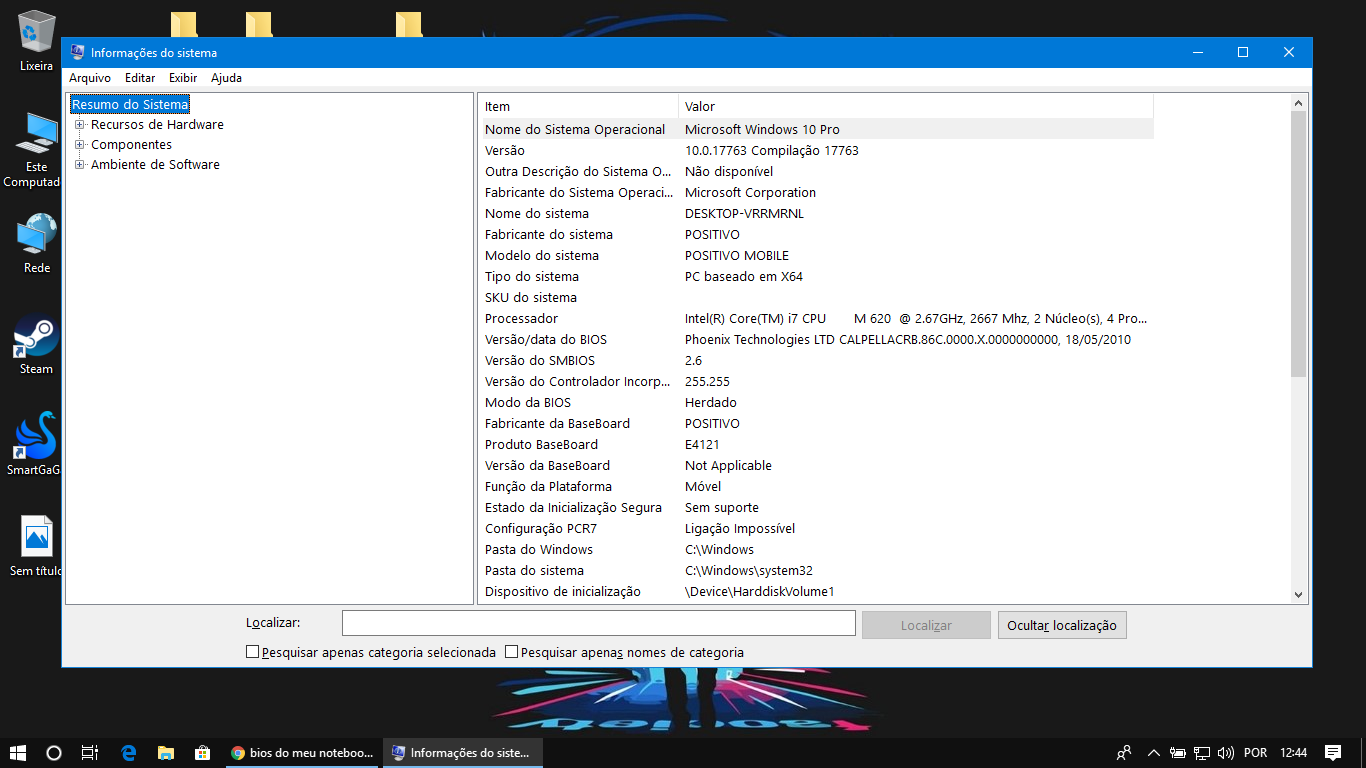The width and height of the screenshot is (1366, 768).
Task: Select Dispositivo de inicialização row
Action: [816, 591]
